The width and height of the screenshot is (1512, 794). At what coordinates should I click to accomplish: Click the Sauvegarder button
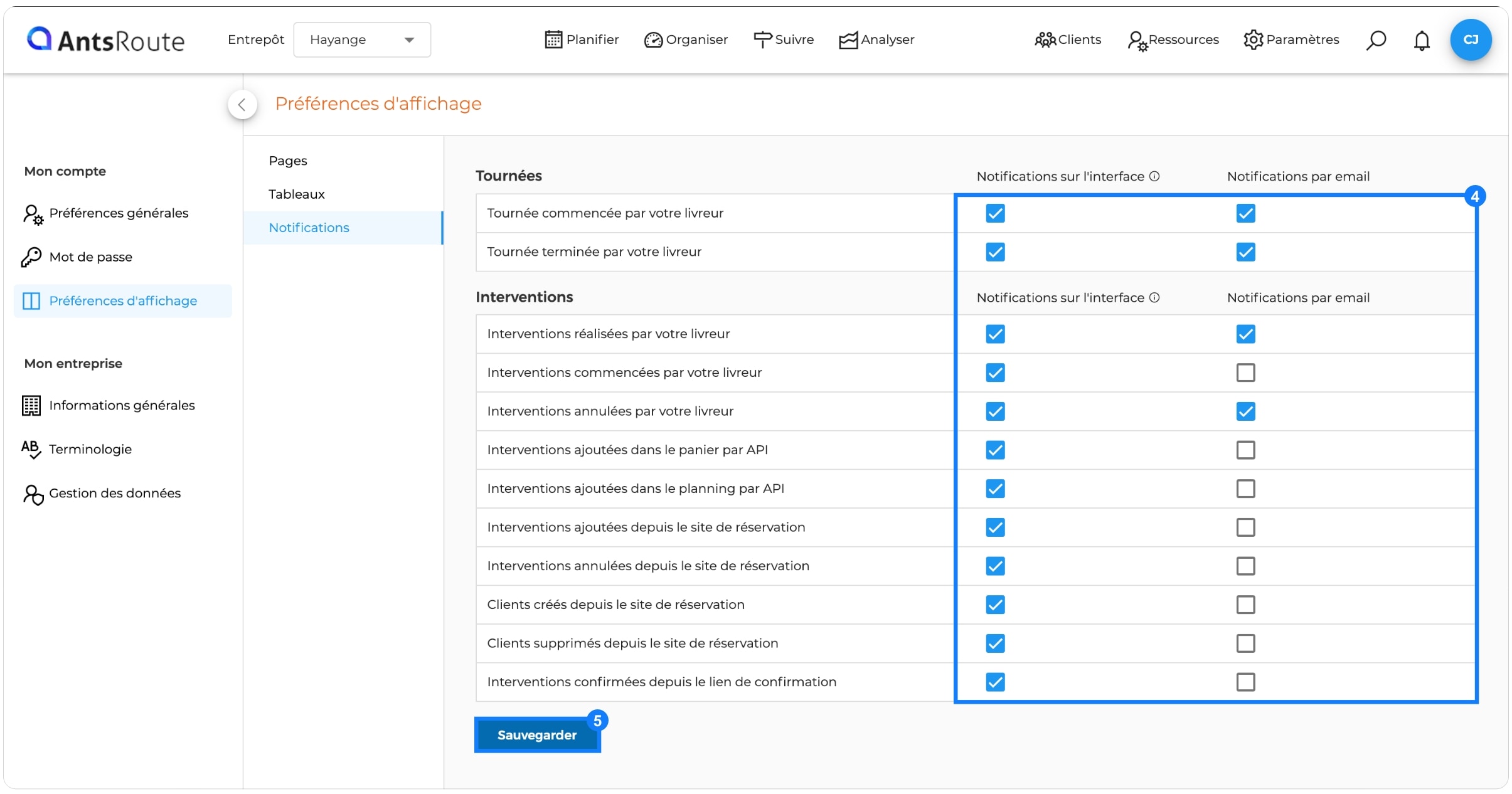(537, 735)
